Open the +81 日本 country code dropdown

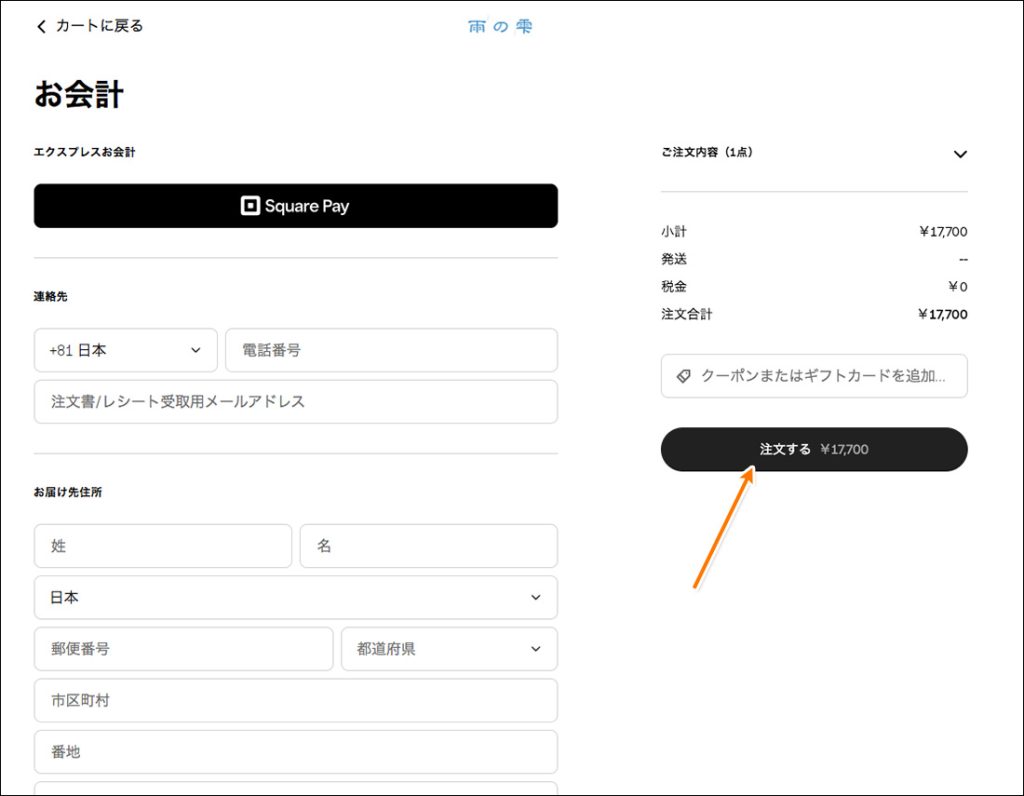point(125,350)
